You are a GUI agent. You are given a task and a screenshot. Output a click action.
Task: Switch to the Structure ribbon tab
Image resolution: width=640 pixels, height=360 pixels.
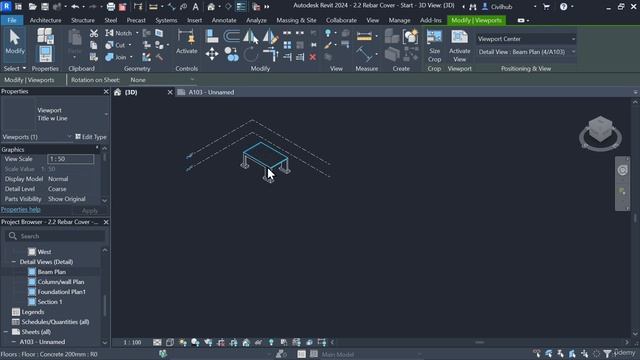point(83,20)
